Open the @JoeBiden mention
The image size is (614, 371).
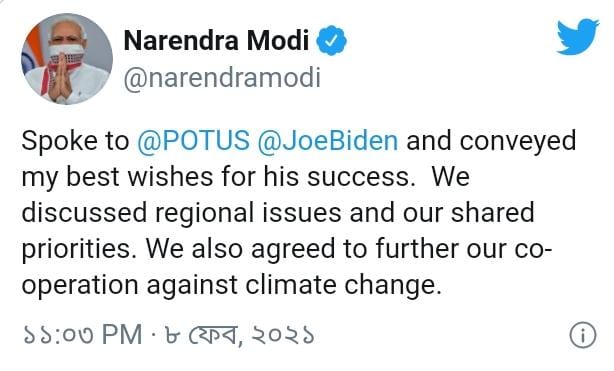coord(328,141)
